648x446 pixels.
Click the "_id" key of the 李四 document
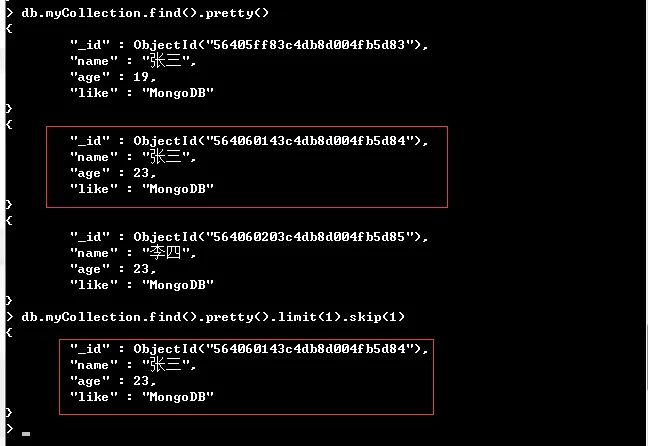click(x=90, y=237)
